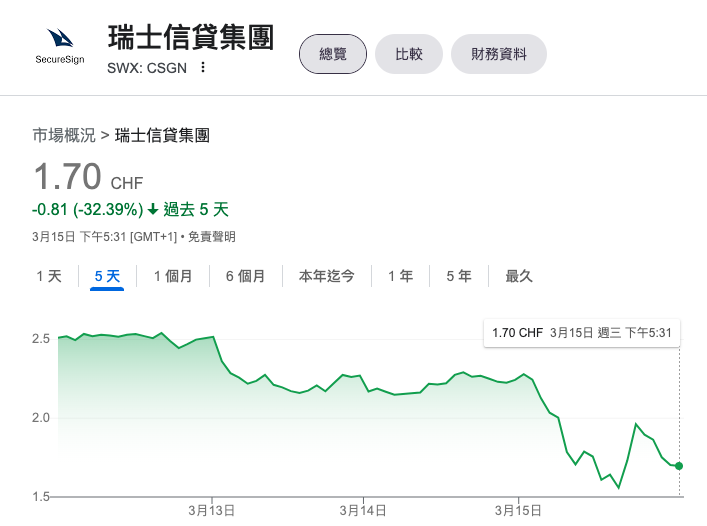
Task: Click the 瑞士信貸集團 breadcrumb text
Action: [x=162, y=135]
